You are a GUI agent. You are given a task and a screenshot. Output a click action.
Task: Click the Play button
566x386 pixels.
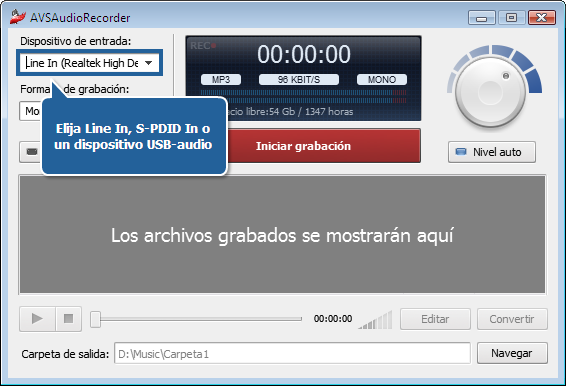[x=38, y=319]
